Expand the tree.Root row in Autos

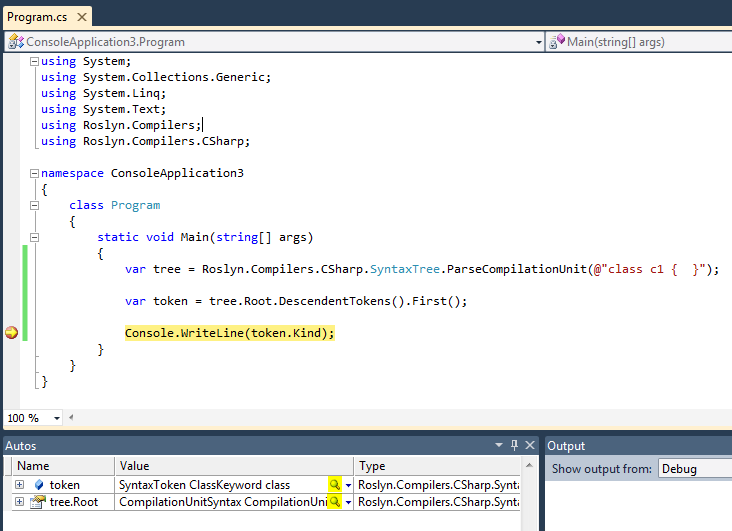point(19,502)
